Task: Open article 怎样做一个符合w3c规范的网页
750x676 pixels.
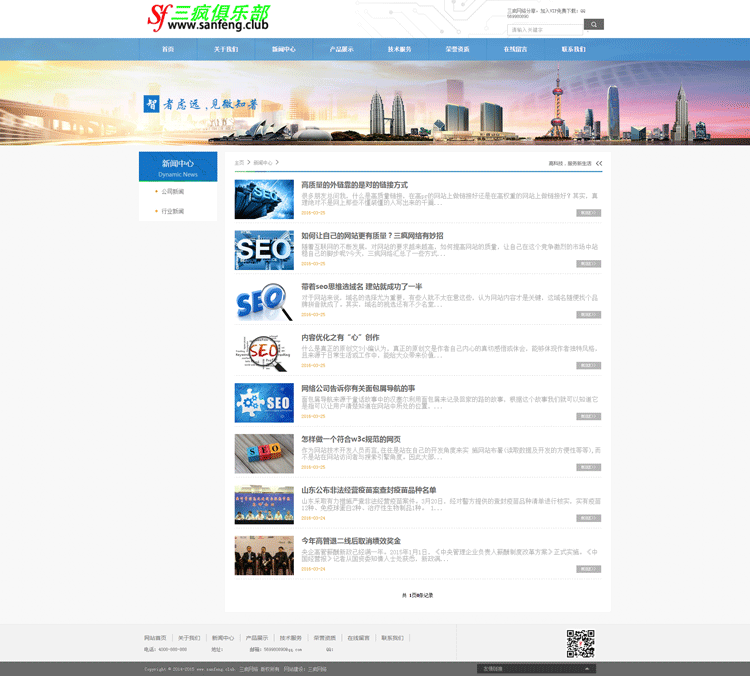Action: coord(351,439)
